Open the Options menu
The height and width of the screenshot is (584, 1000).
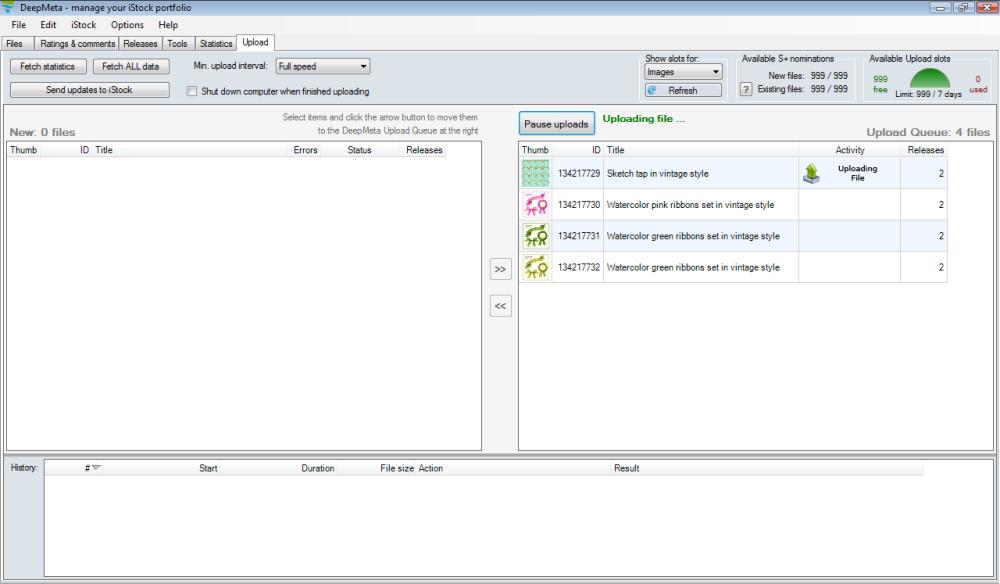[127, 25]
